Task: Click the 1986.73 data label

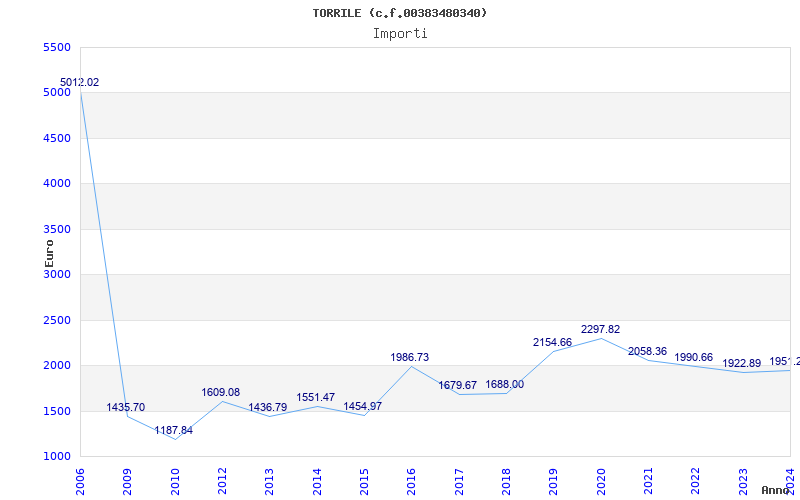Action: click(410, 357)
